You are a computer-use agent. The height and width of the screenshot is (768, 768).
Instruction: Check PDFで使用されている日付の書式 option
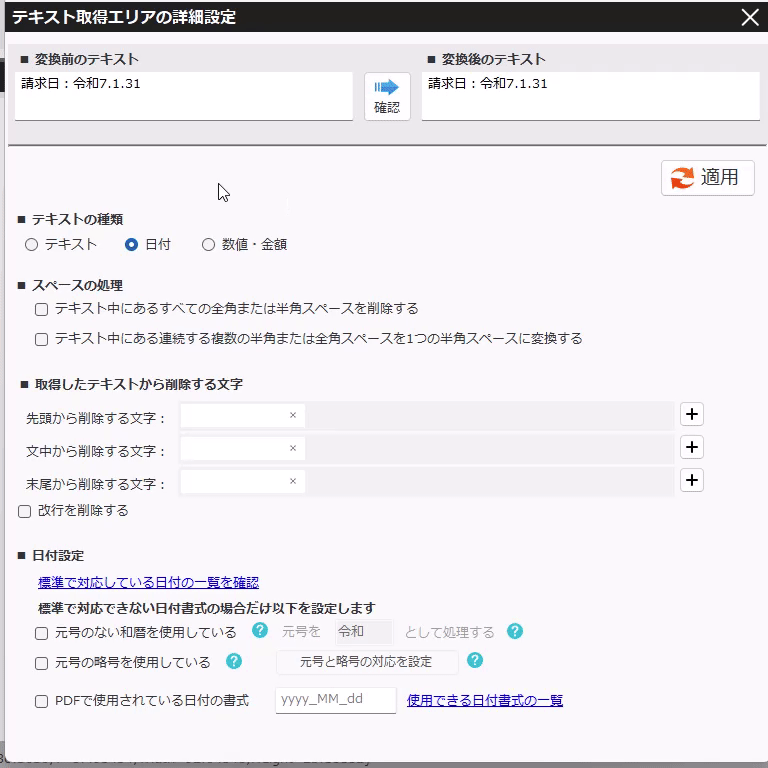pos(42,701)
